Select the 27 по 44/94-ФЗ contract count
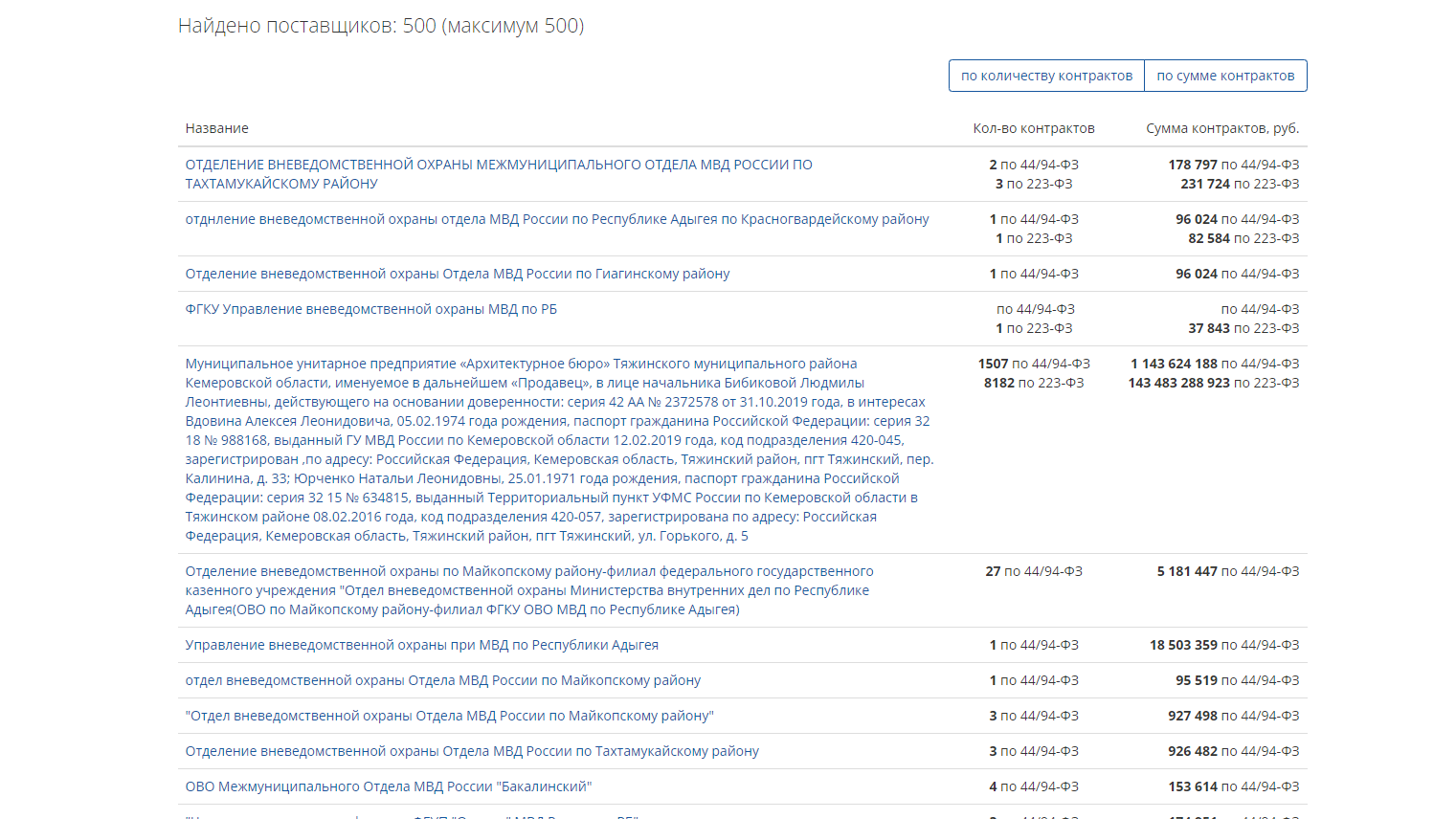Viewport: 1456px width, 819px height. 1034,571
